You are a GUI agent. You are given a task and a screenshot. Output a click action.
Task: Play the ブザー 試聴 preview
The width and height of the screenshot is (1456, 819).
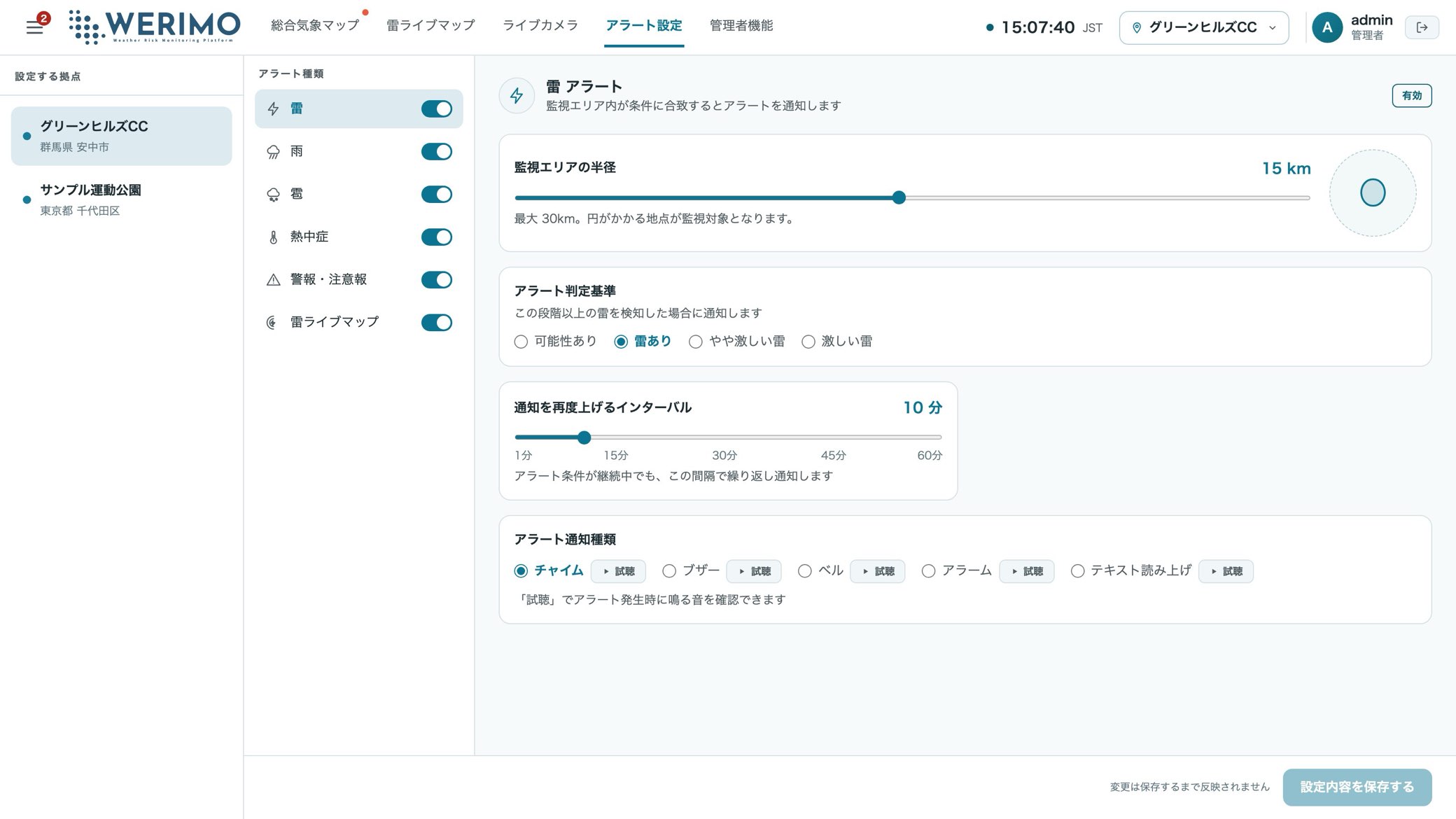pos(754,571)
